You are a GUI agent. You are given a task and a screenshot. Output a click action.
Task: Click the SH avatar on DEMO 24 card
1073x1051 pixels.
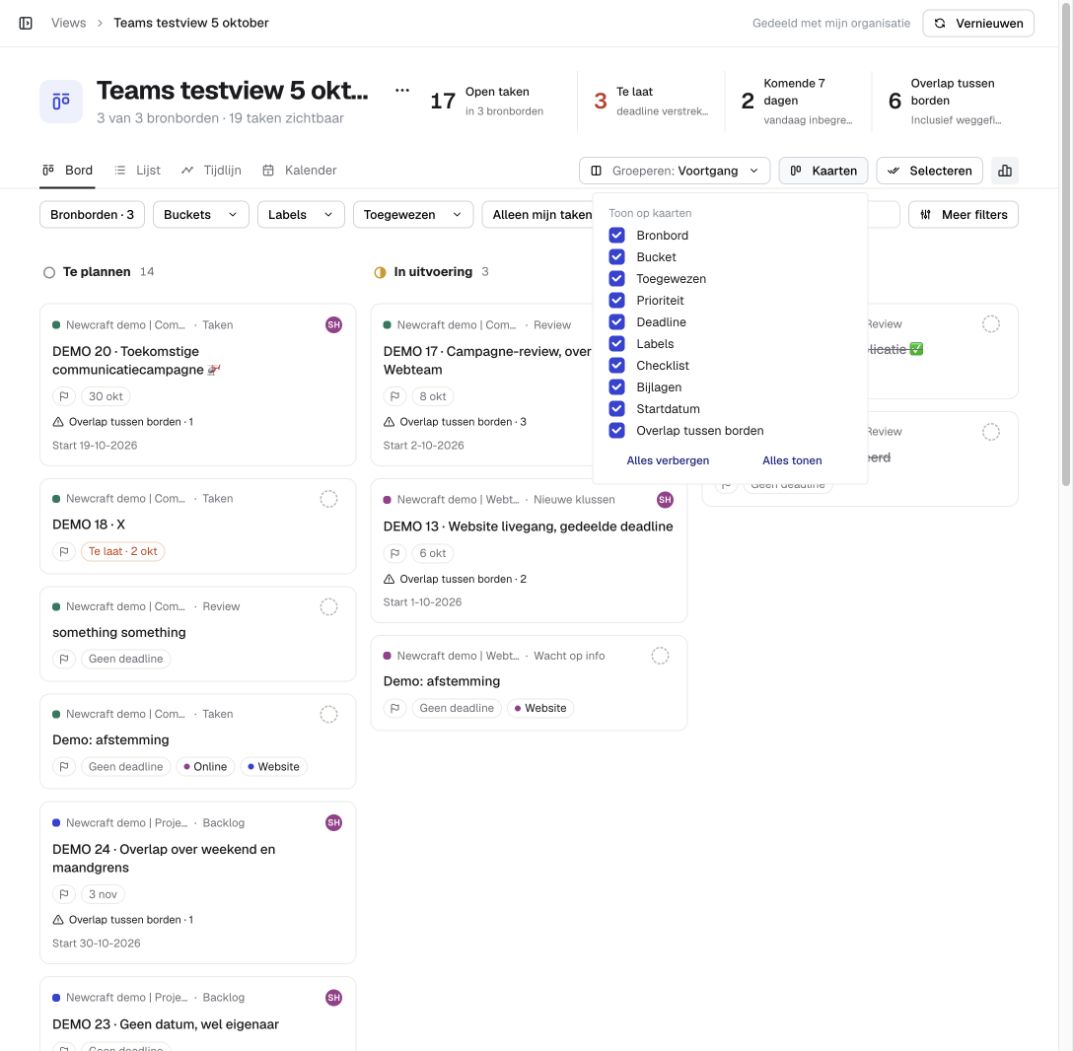click(x=334, y=822)
